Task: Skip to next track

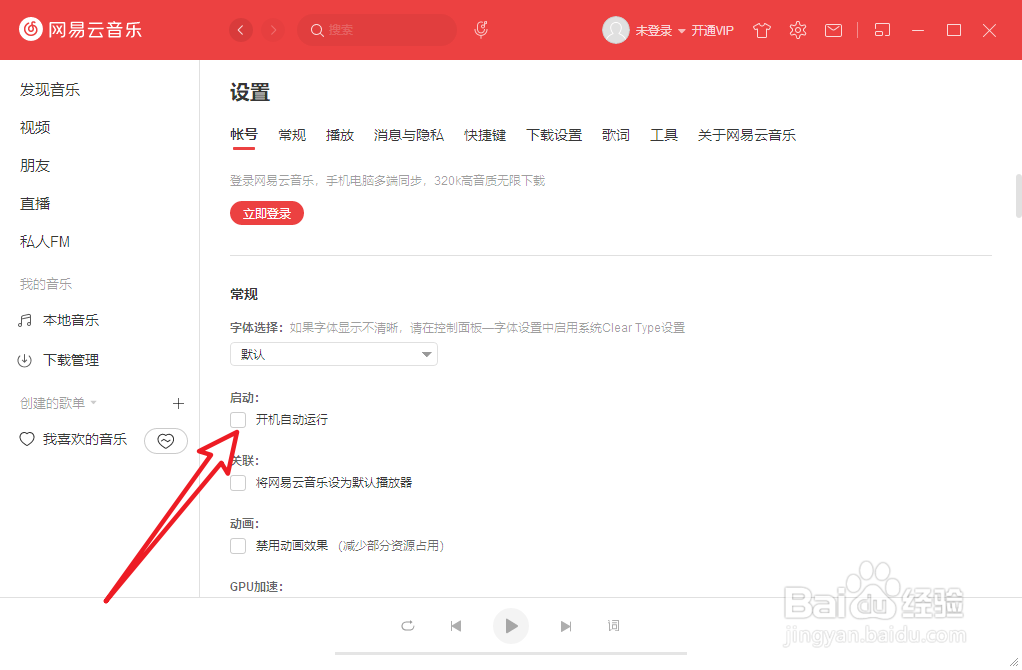Action: 566,626
